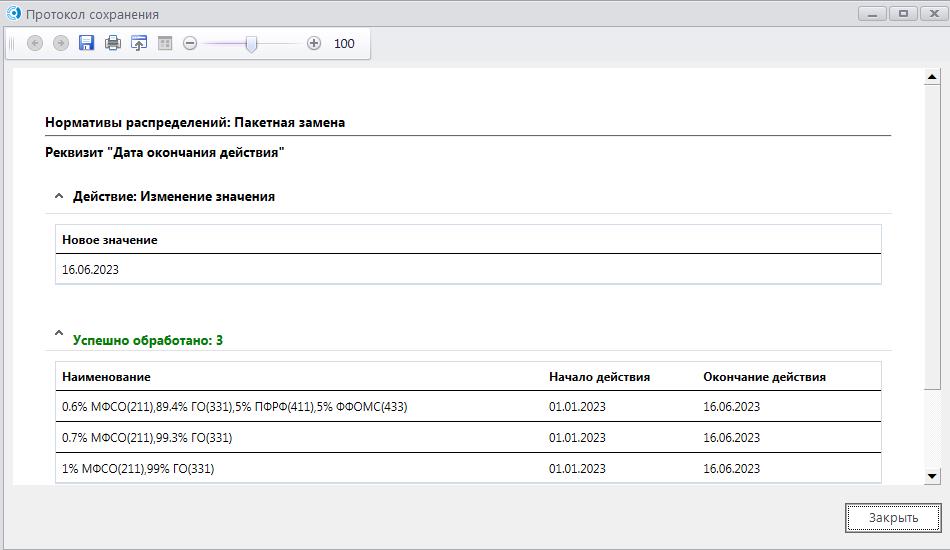950x550 pixels.
Task: Click end date 16.06.2023 in 1% МФСО row
Action: (x=731, y=468)
